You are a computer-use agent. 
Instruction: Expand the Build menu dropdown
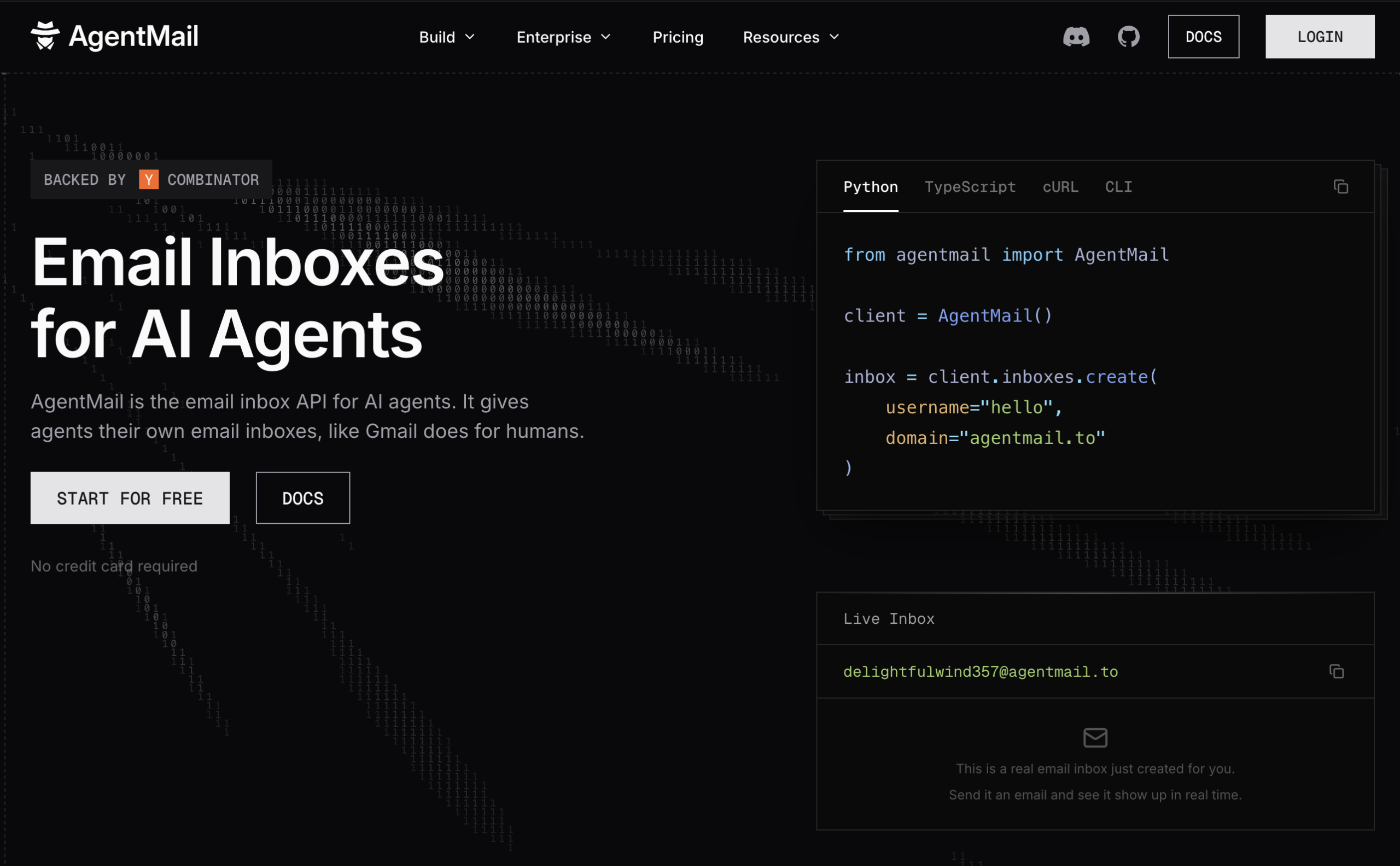pyautogui.click(x=447, y=37)
